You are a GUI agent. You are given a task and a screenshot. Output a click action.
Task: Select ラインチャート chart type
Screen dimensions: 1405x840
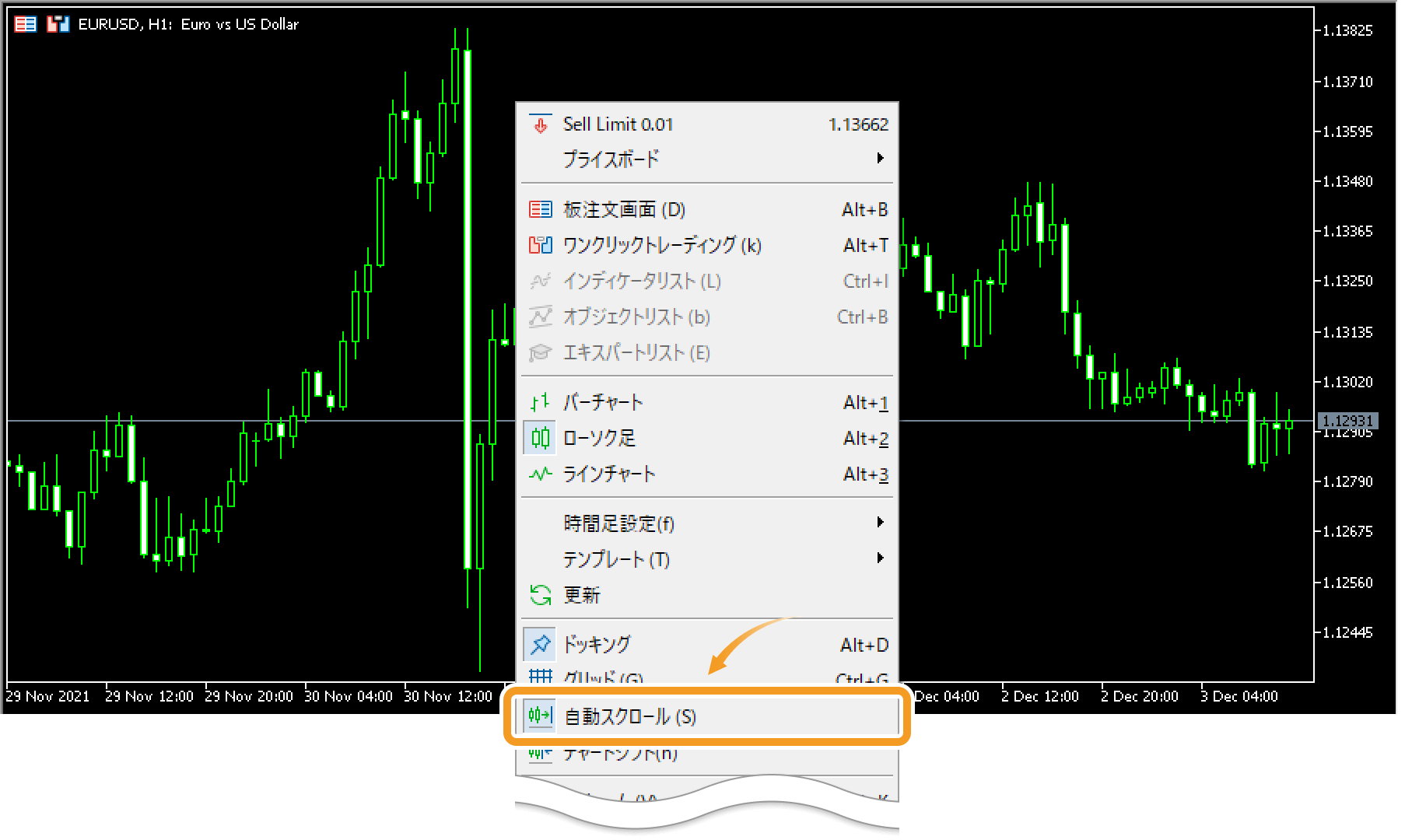pyautogui.click(x=707, y=474)
